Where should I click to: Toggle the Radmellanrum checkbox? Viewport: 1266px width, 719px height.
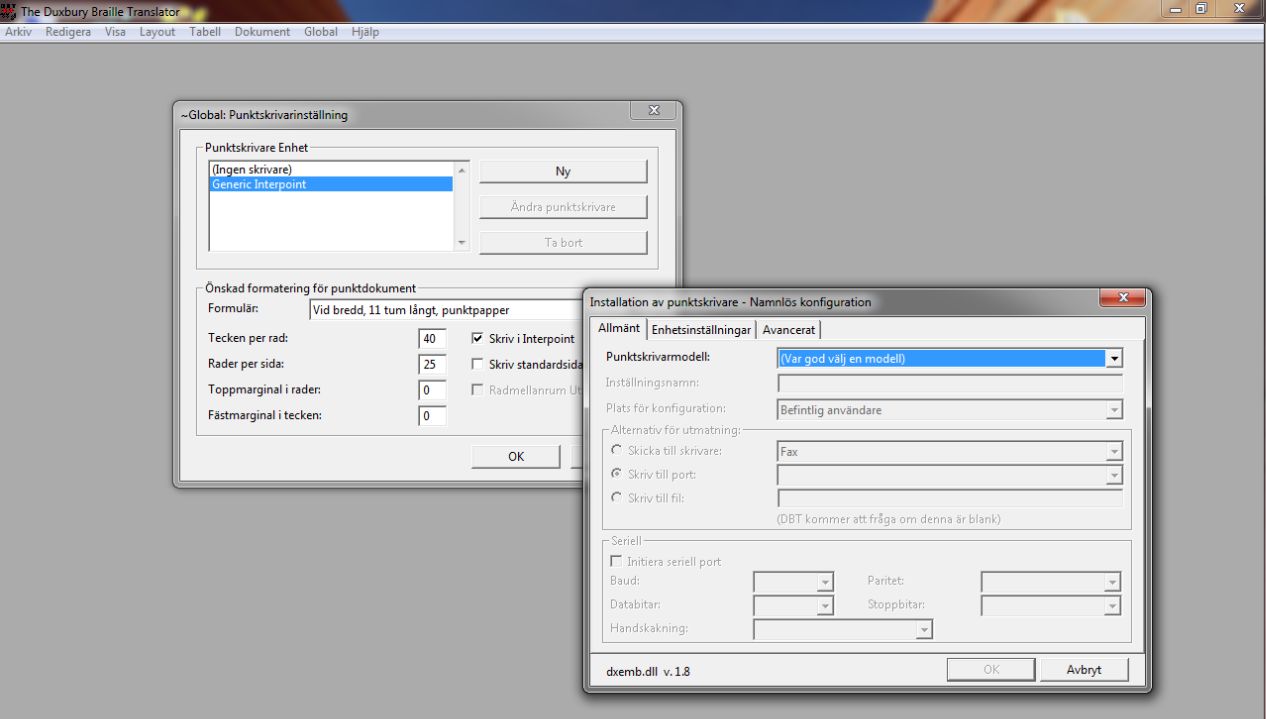tap(477, 390)
